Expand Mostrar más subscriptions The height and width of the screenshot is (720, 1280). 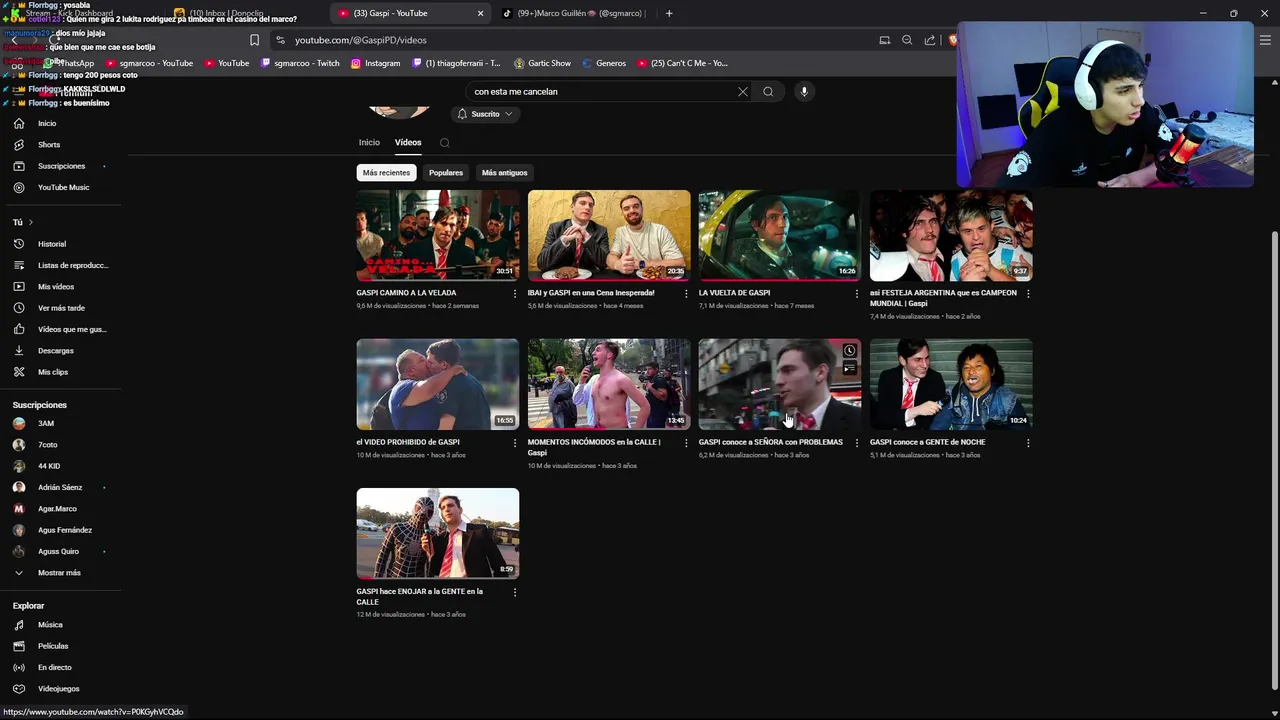point(59,573)
